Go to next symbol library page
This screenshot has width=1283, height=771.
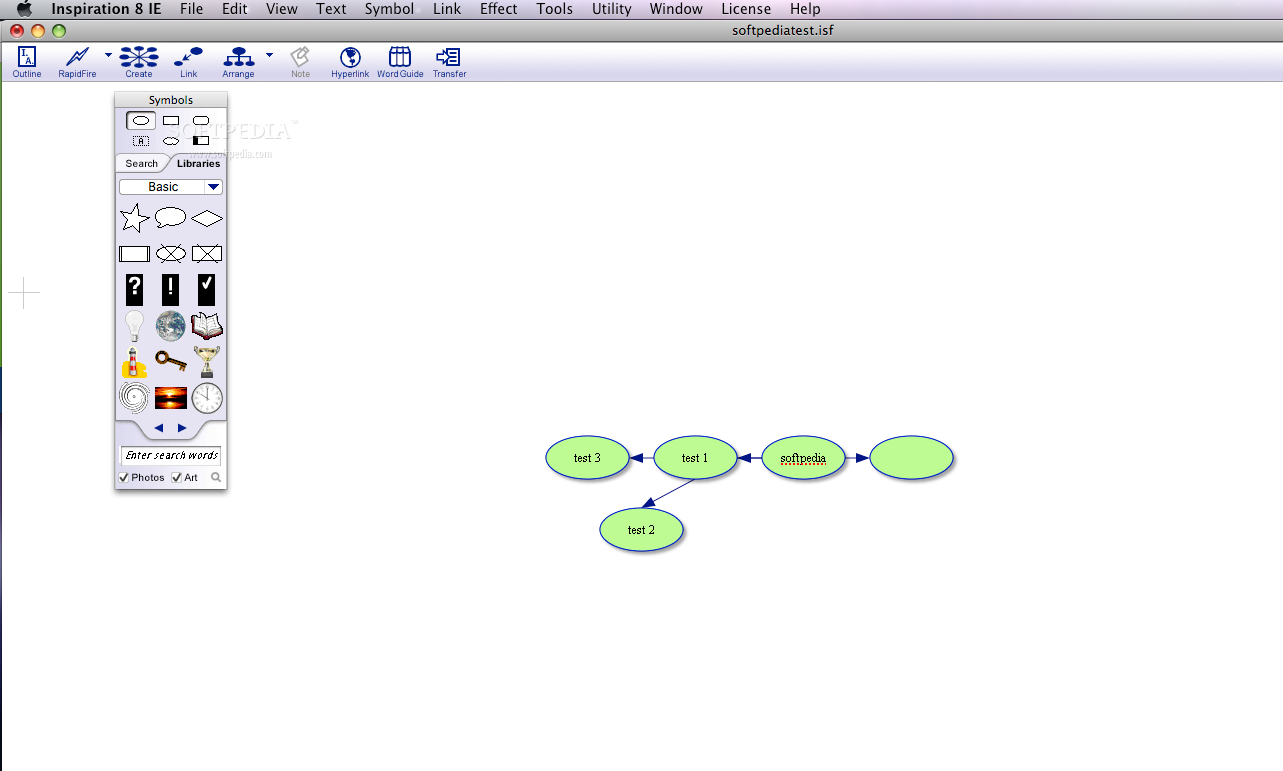[182, 428]
